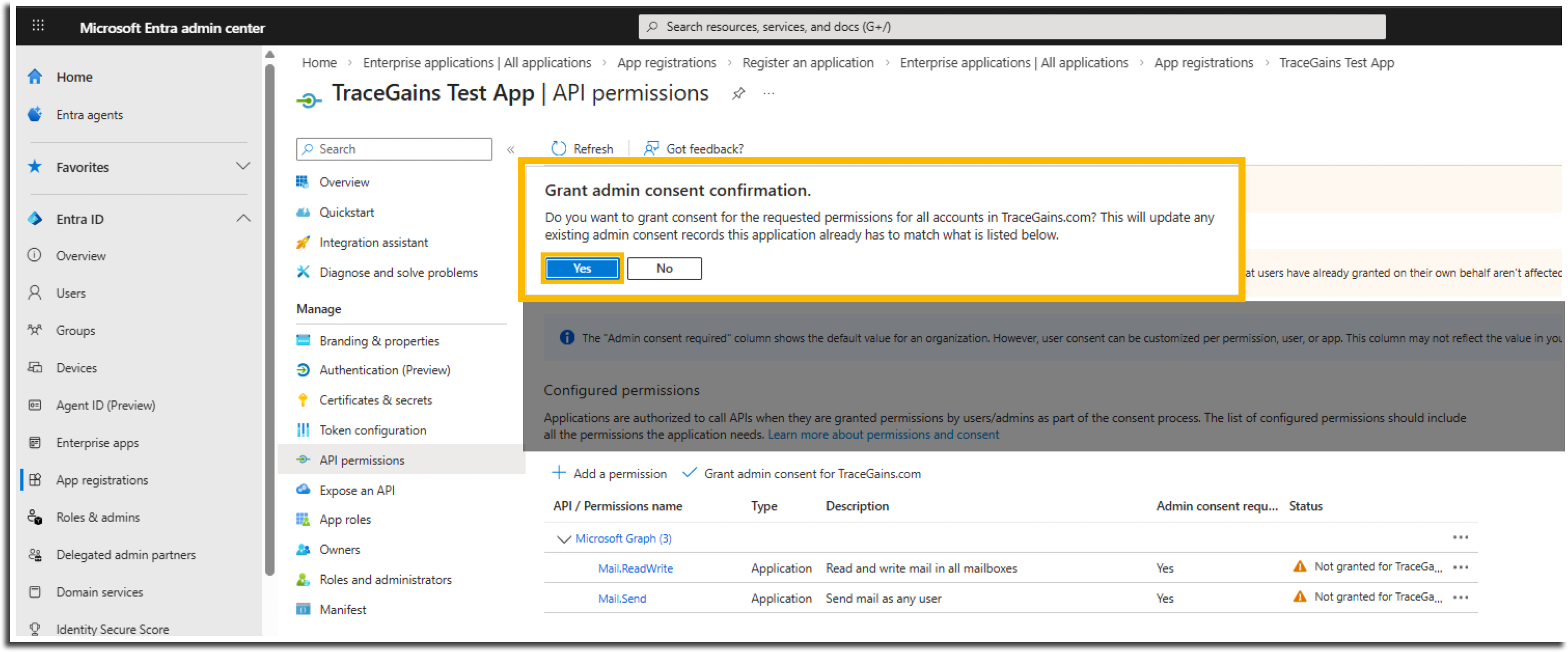Click the Agent ID (Preview) icon
1568x652 pixels.
35,406
